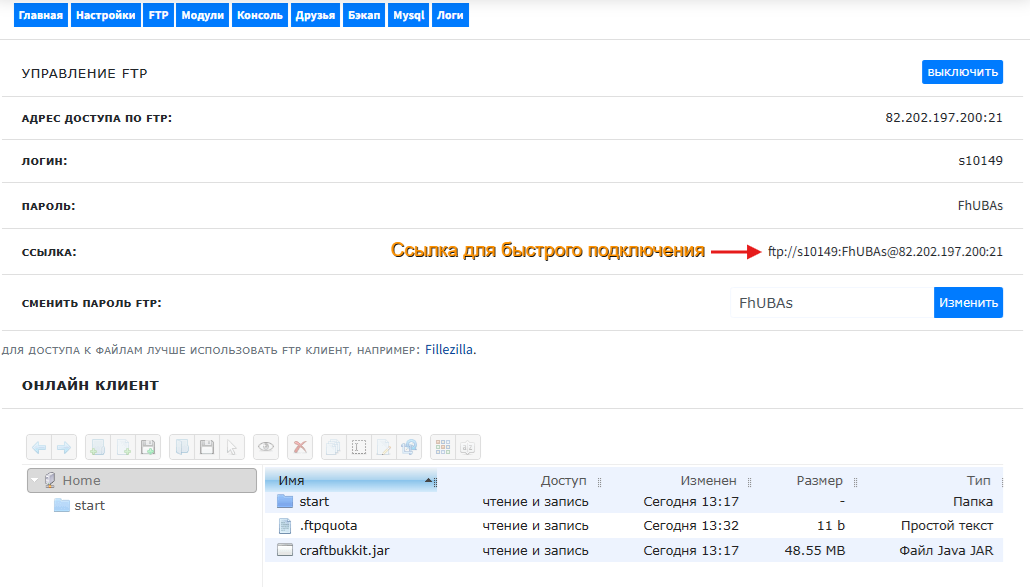
Task: Open selected item using the open folder icon
Action: point(182,447)
